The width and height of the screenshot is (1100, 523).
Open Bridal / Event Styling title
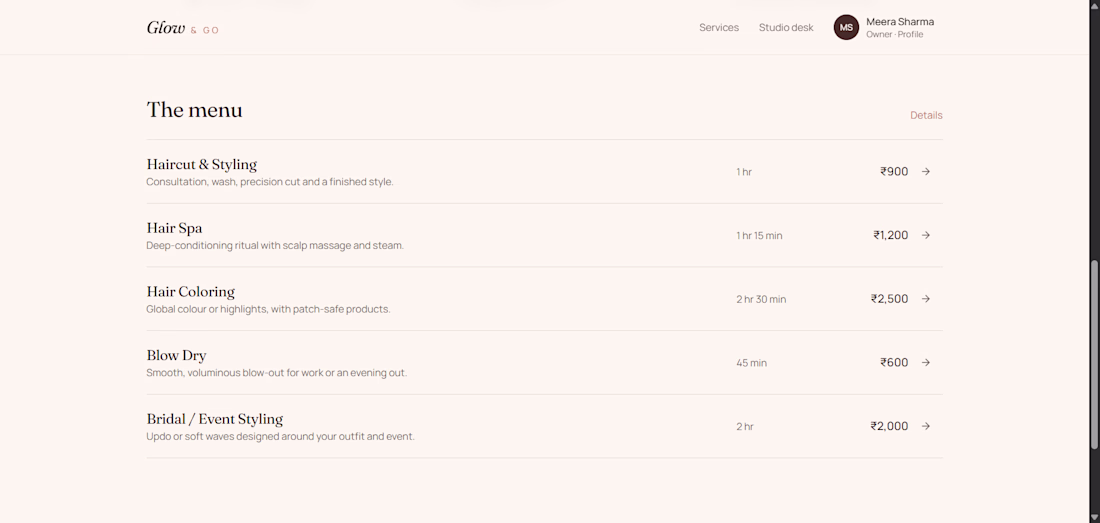(215, 419)
